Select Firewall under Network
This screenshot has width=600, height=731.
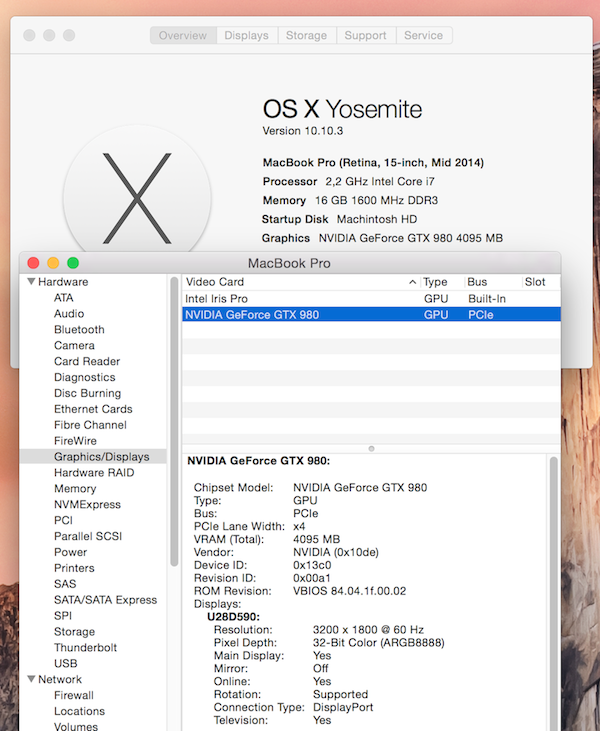74,695
